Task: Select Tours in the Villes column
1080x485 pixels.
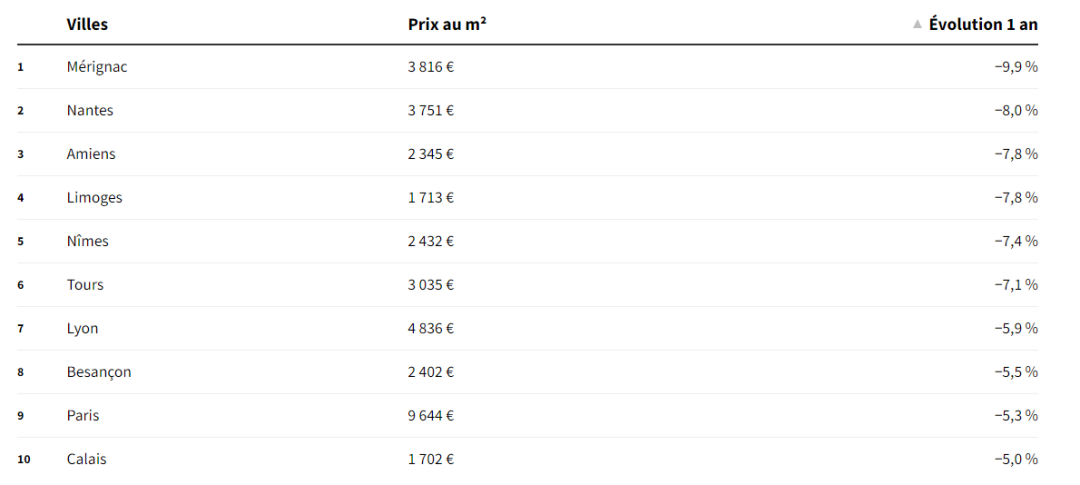Action: [85, 285]
